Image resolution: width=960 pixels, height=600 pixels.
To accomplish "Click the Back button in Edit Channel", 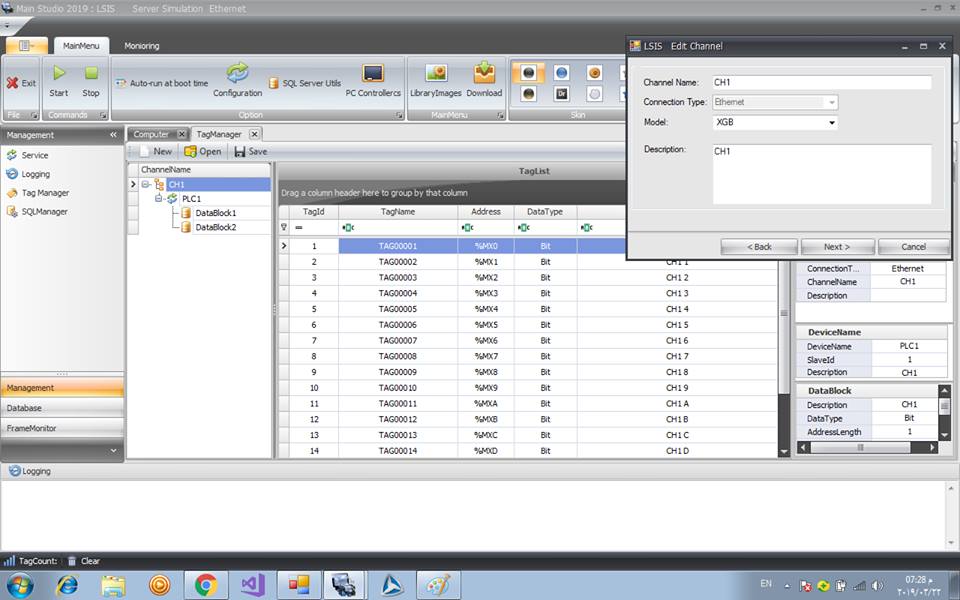I will click(x=759, y=247).
